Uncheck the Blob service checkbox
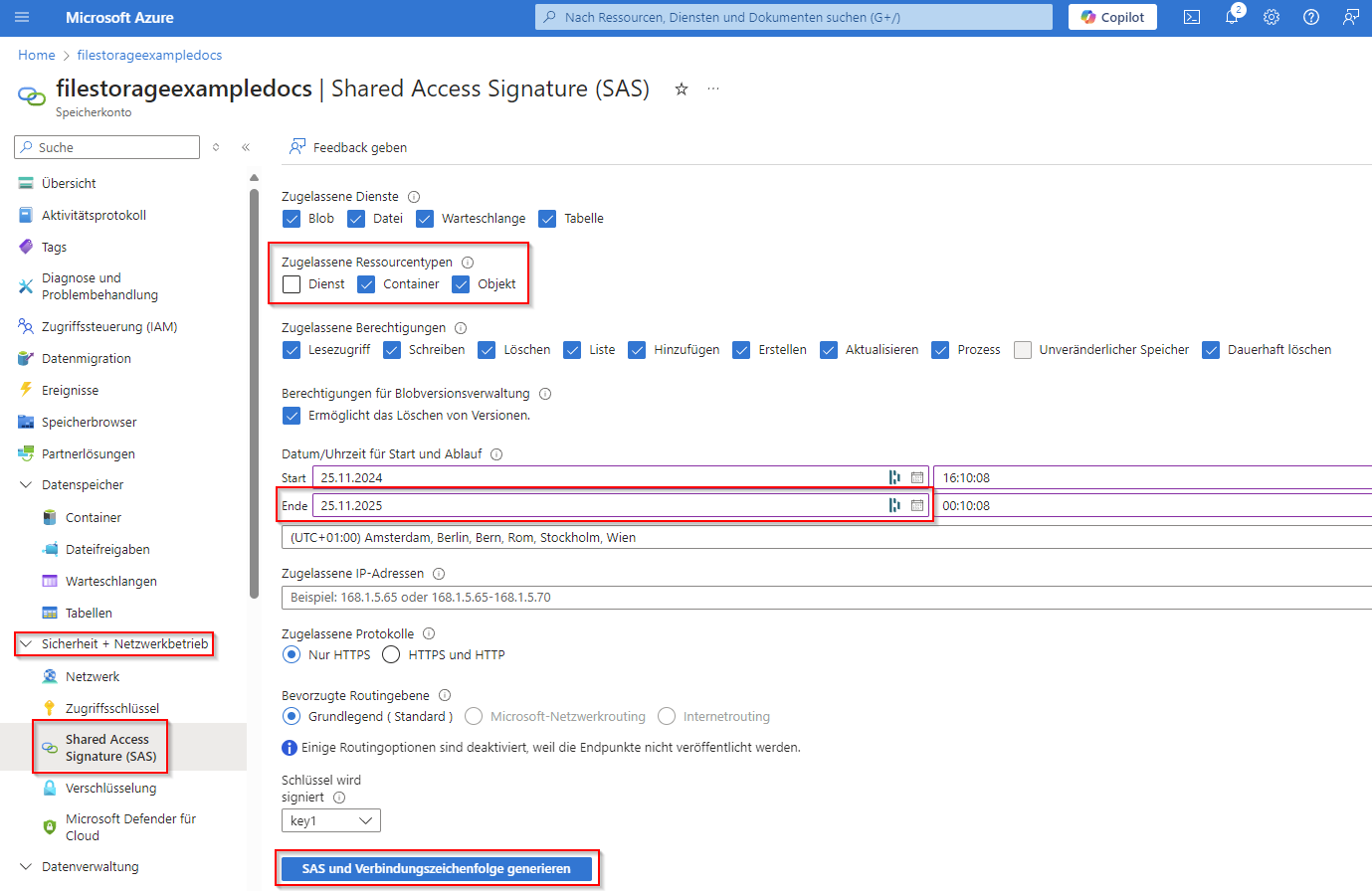Screen dimensions: 1372x891 point(292,219)
